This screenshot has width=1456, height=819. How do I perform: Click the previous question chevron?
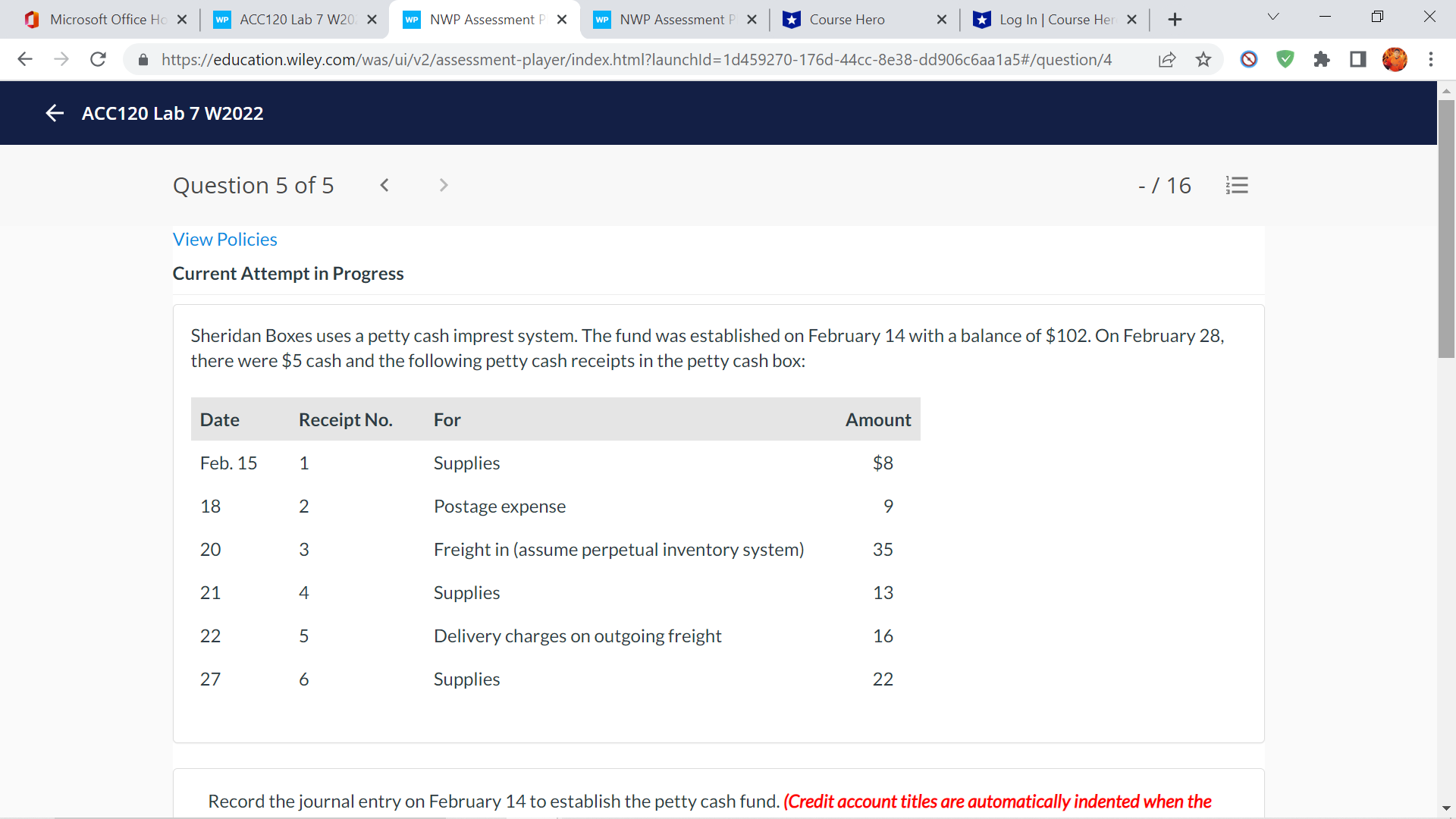pos(384,185)
